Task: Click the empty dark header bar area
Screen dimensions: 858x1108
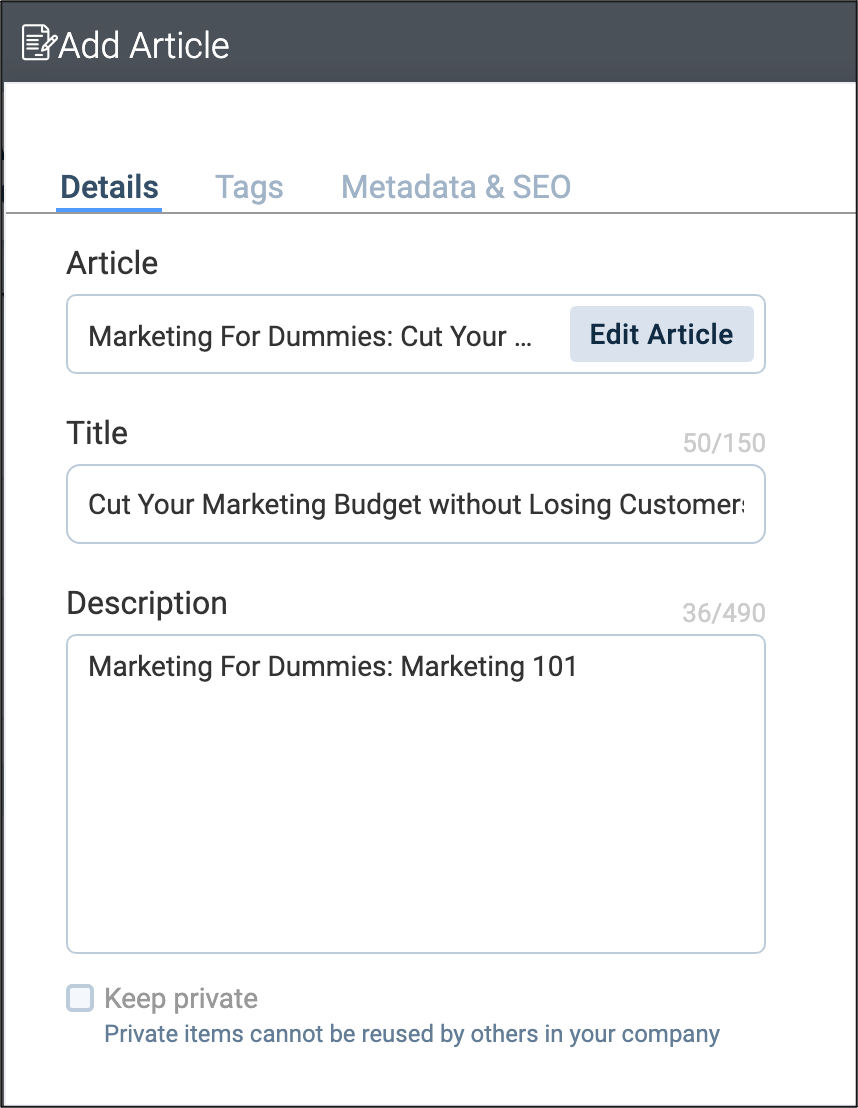Action: tap(550, 43)
